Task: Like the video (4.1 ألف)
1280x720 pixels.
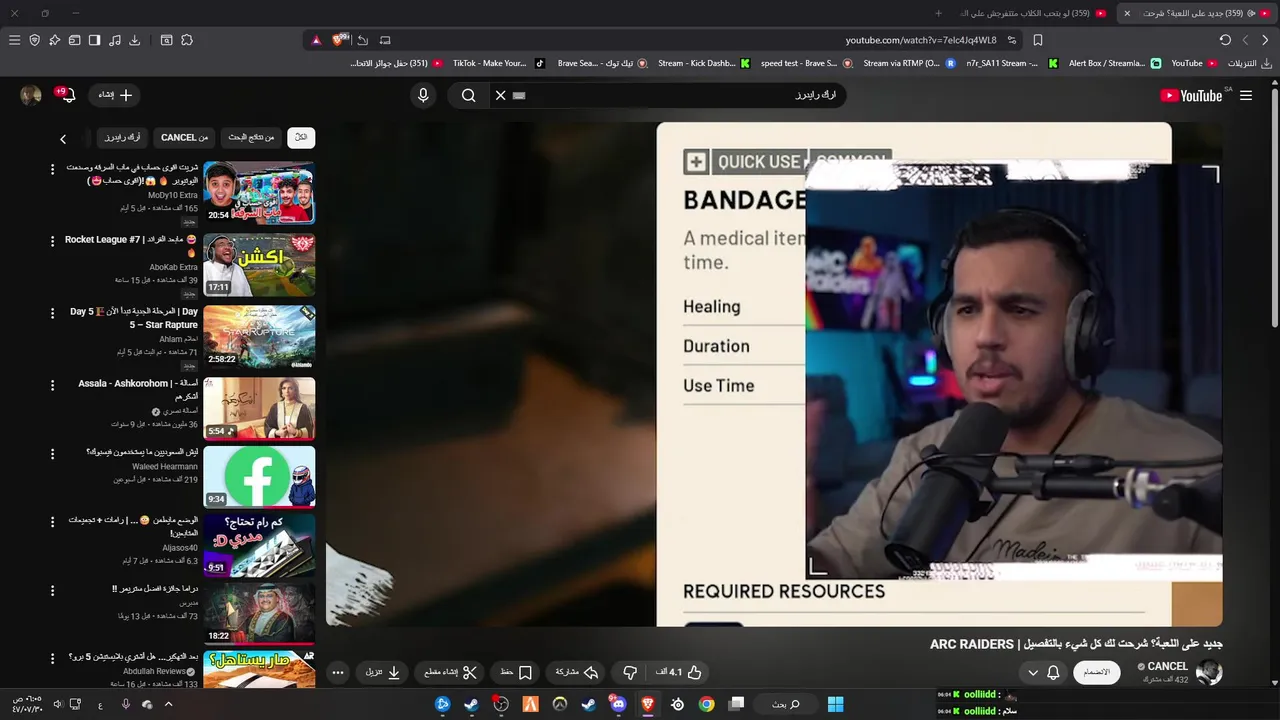Action: coord(680,672)
